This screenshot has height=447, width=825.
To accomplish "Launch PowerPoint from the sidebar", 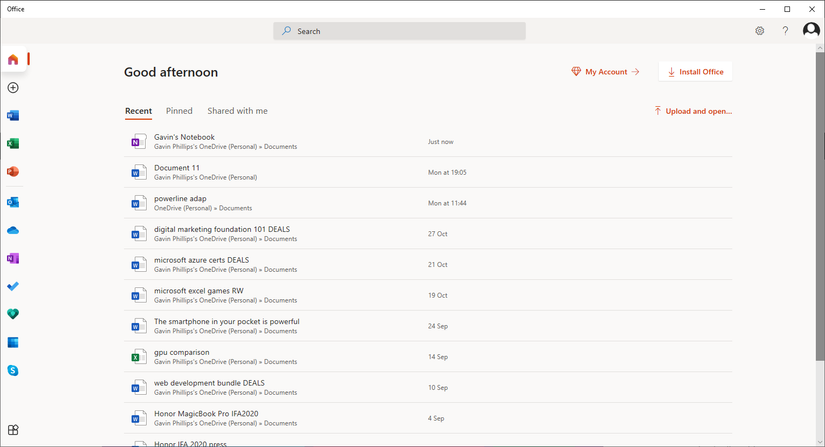I will [x=13, y=171].
